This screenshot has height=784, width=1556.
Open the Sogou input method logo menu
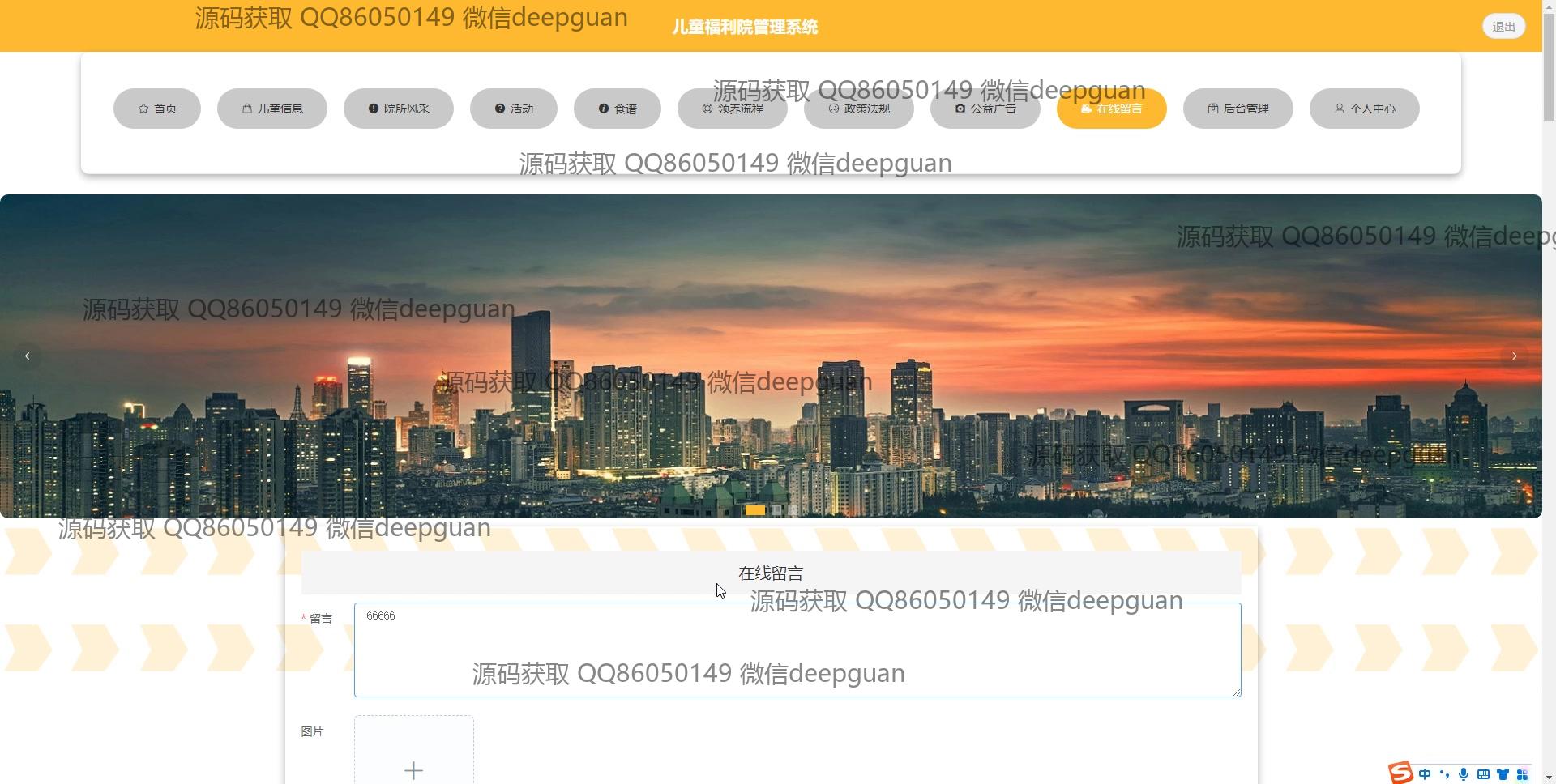1400,773
